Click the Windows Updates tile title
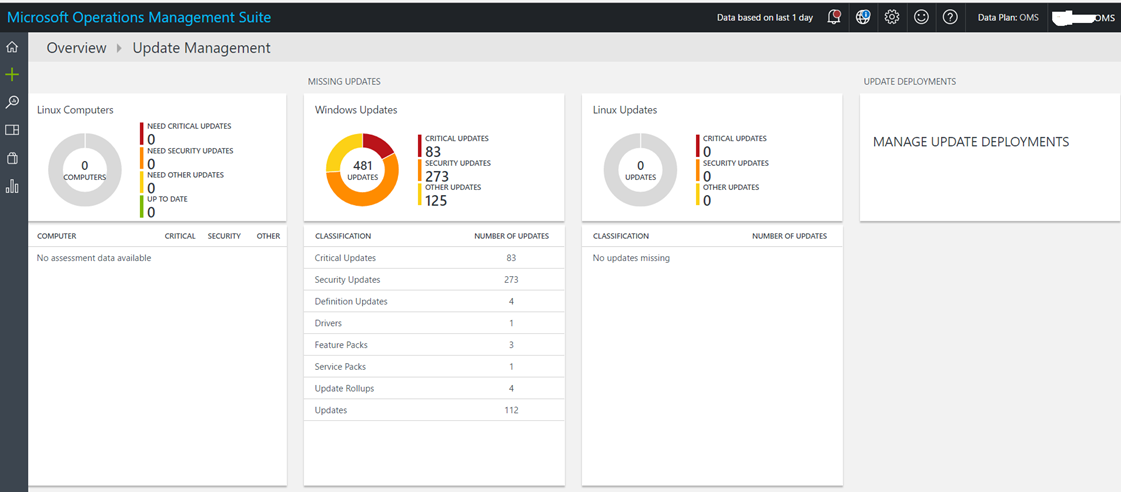Viewport: 1121px width, 492px height. [356, 110]
